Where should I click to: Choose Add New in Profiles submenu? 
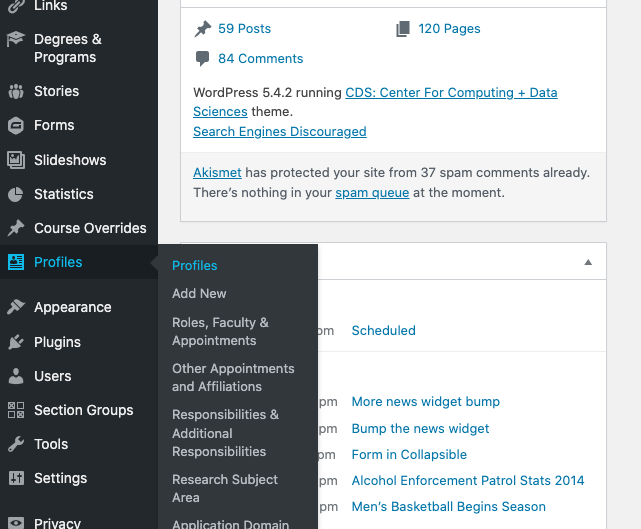click(x=199, y=294)
